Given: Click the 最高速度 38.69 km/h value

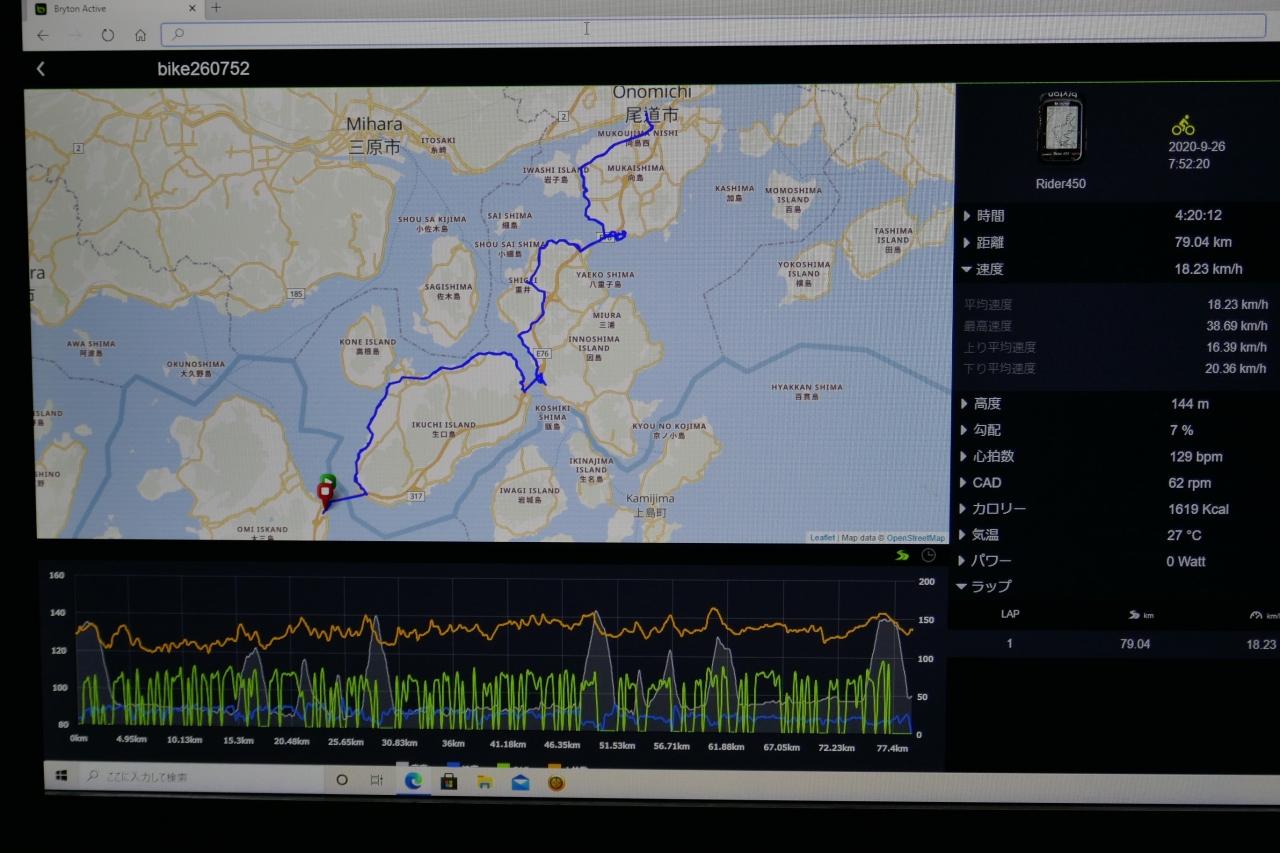Looking at the screenshot, I should tap(1237, 326).
